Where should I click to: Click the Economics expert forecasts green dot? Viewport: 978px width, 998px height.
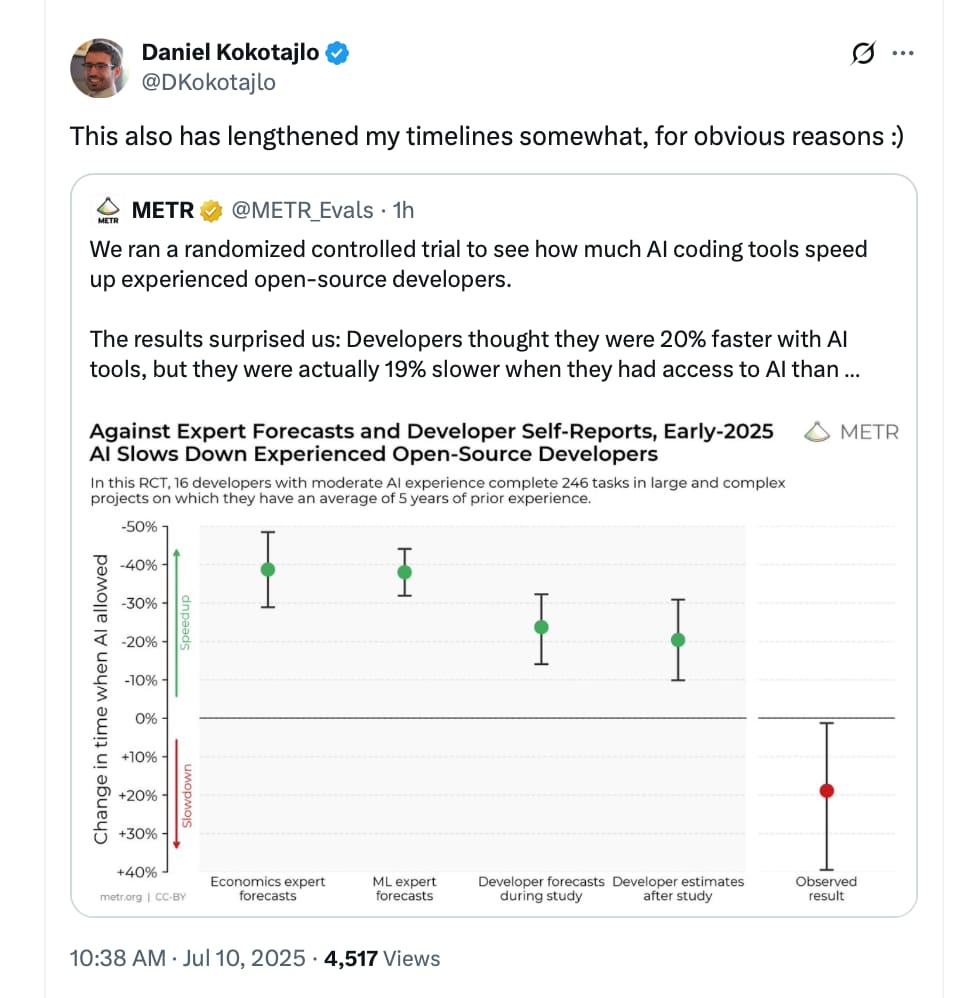268,570
